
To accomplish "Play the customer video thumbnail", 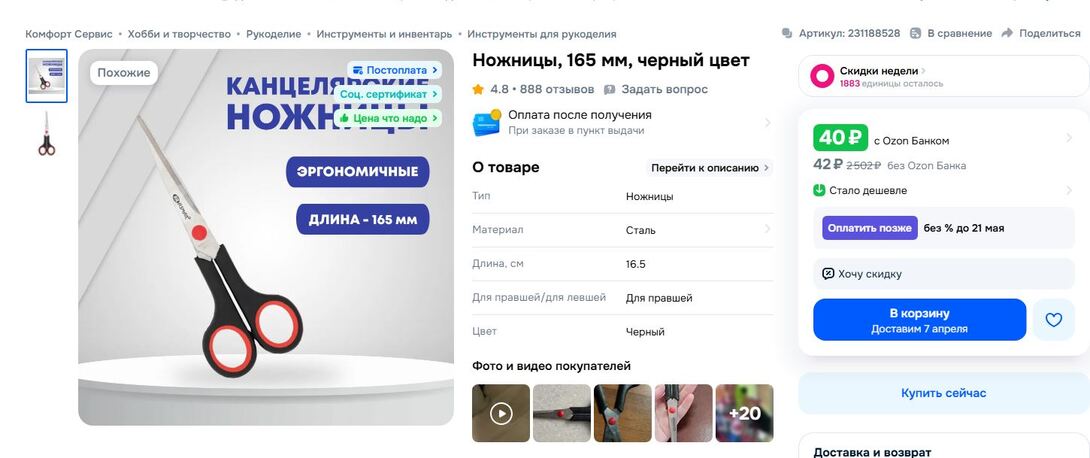I will (x=501, y=414).
